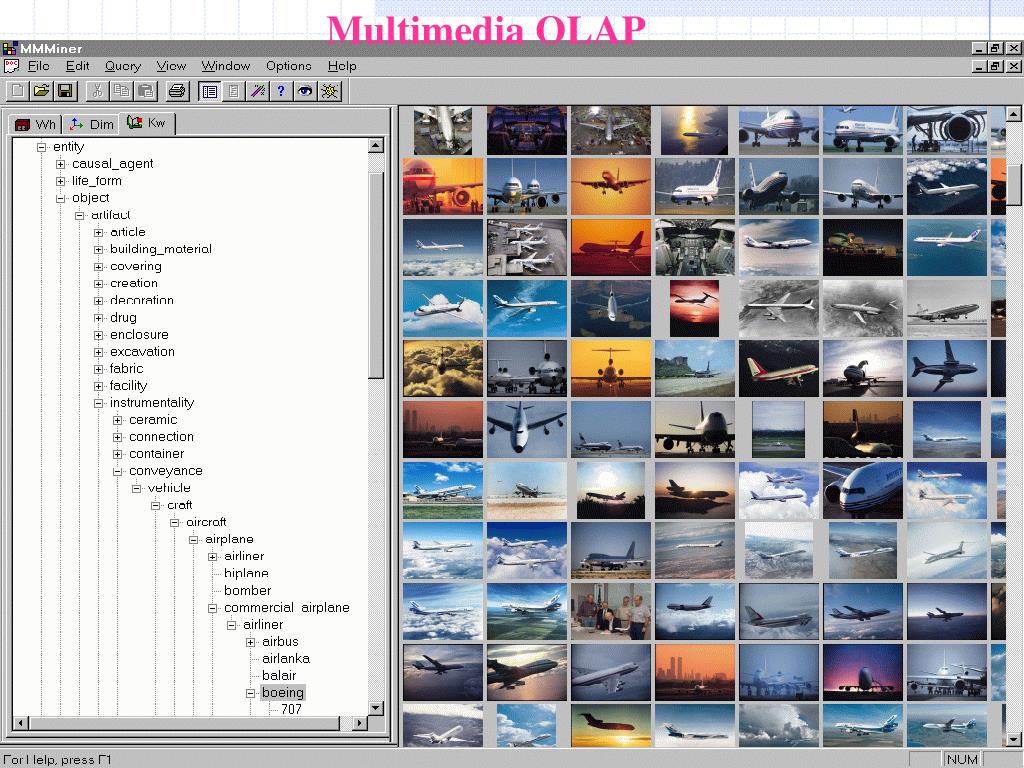This screenshot has height=768, width=1024.
Task: Click the Help question mark icon
Action: point(281,91)
